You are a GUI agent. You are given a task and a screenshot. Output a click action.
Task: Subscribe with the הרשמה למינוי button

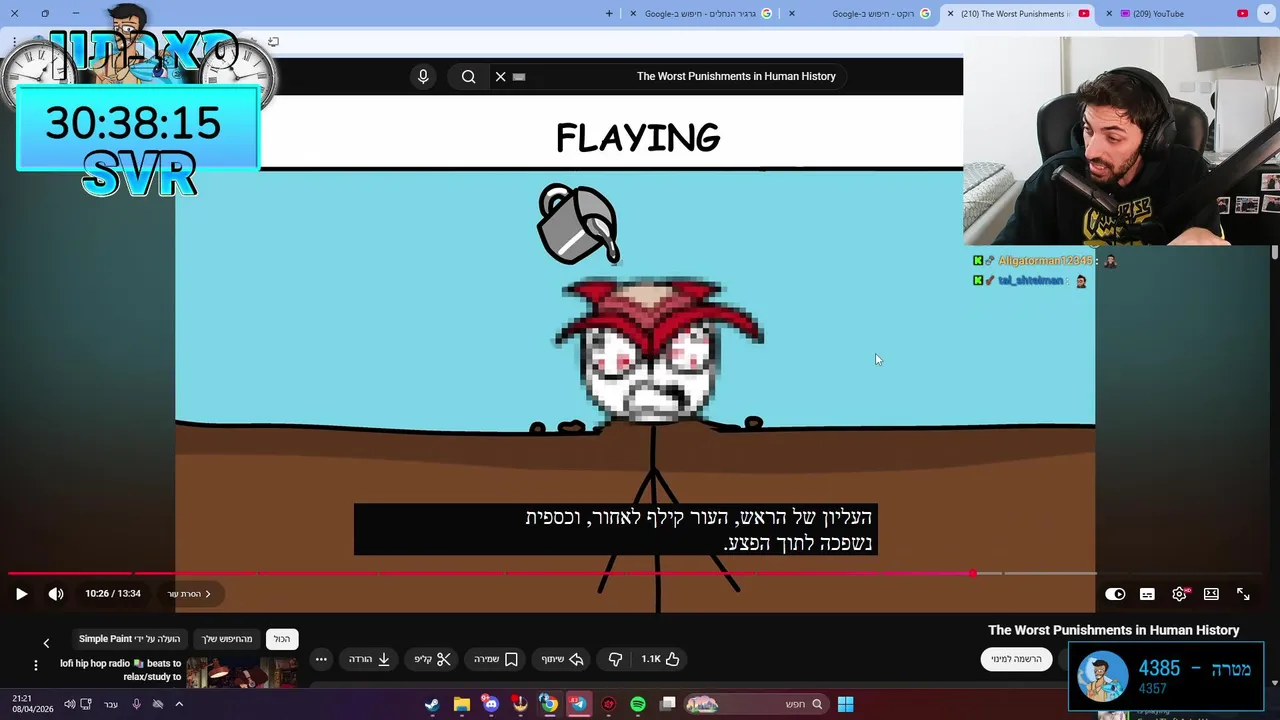pyautogui.click(x=1016, y=659)
